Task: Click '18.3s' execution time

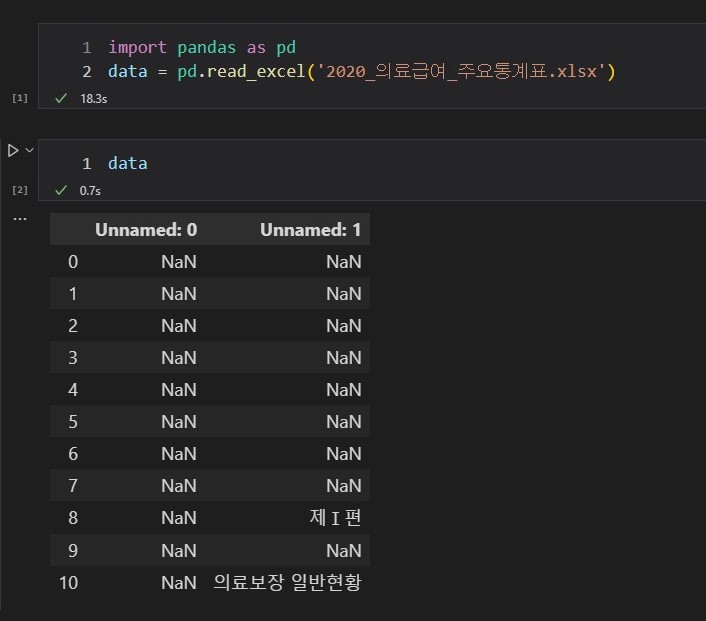Action: tap(94, 99)
